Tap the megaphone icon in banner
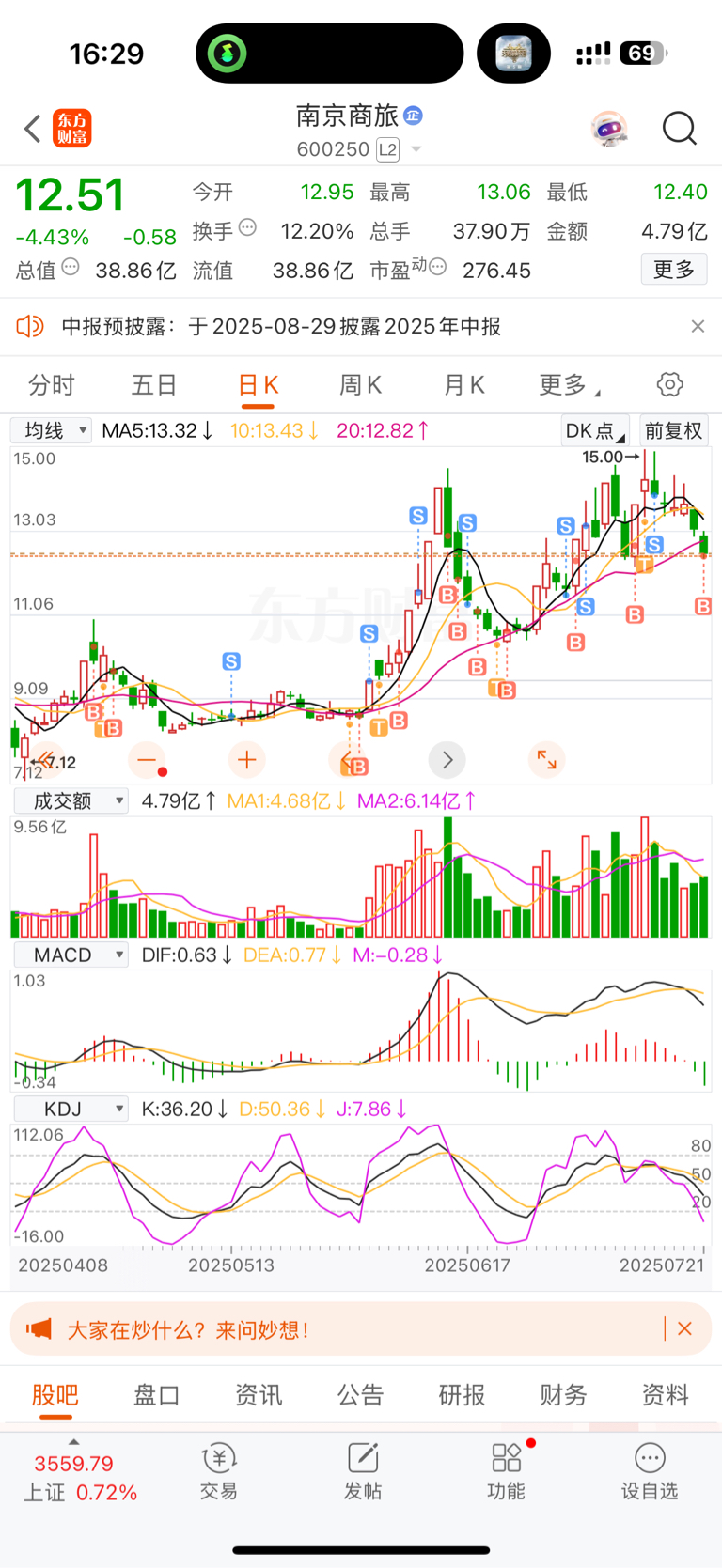This screenshot has height=1568, width=722. [x=39, y=1328]
